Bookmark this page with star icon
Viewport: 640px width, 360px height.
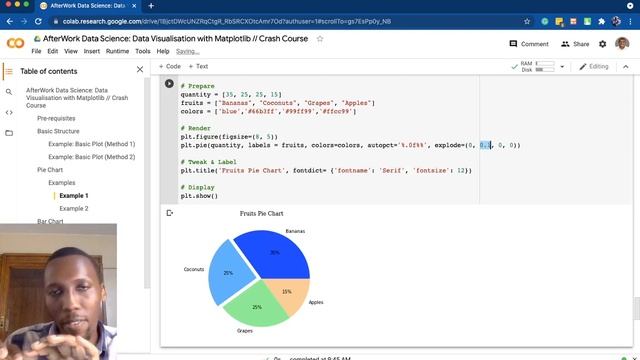tap(527, 21)
